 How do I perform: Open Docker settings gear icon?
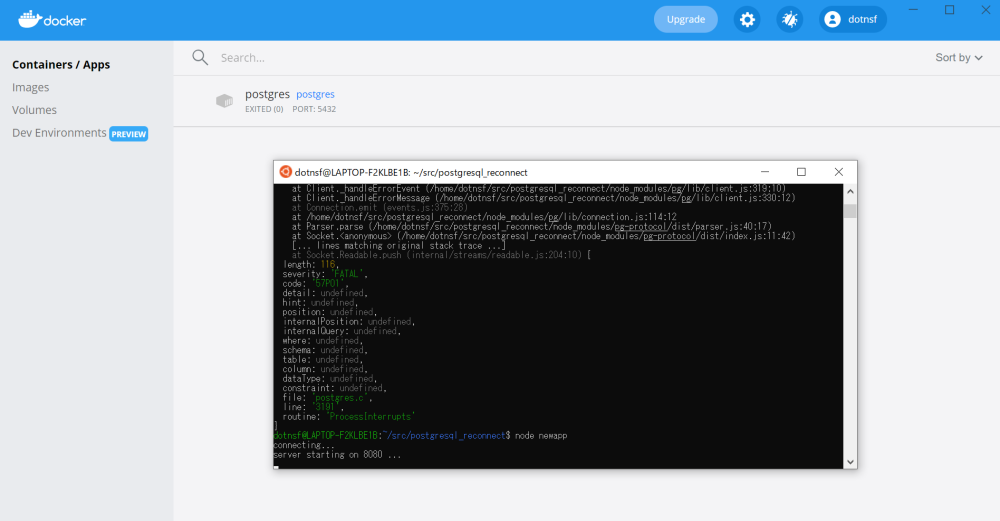pyautogui.click(x=747, y=20)
